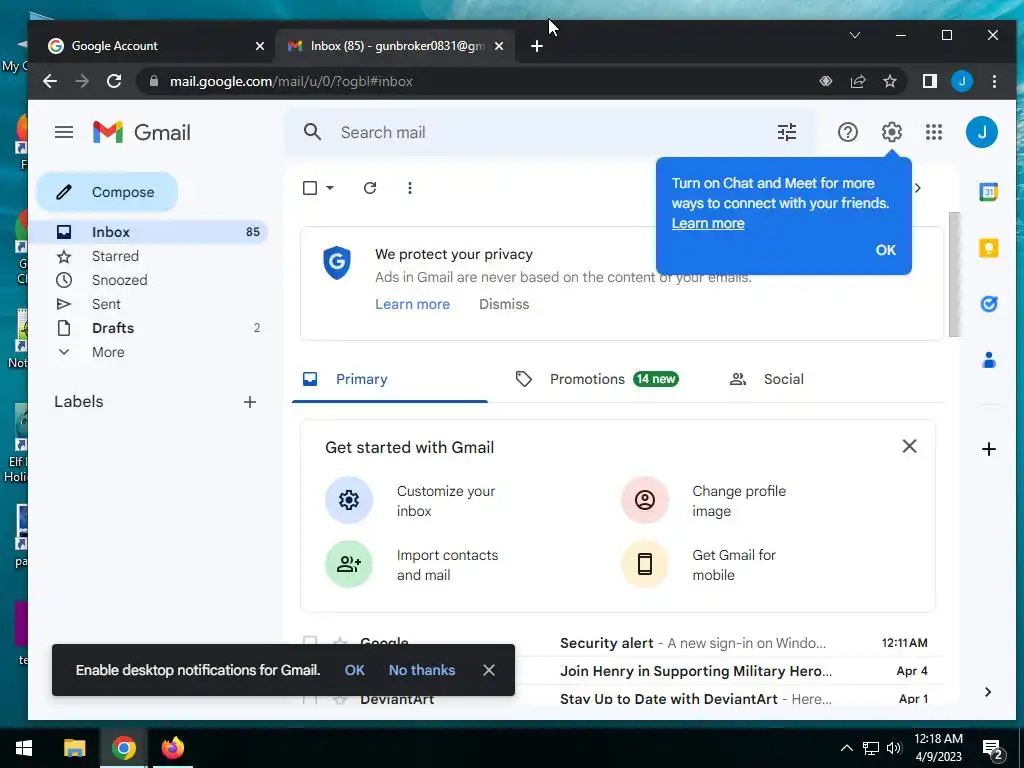Open Windows Start menu

pos(24,748)
